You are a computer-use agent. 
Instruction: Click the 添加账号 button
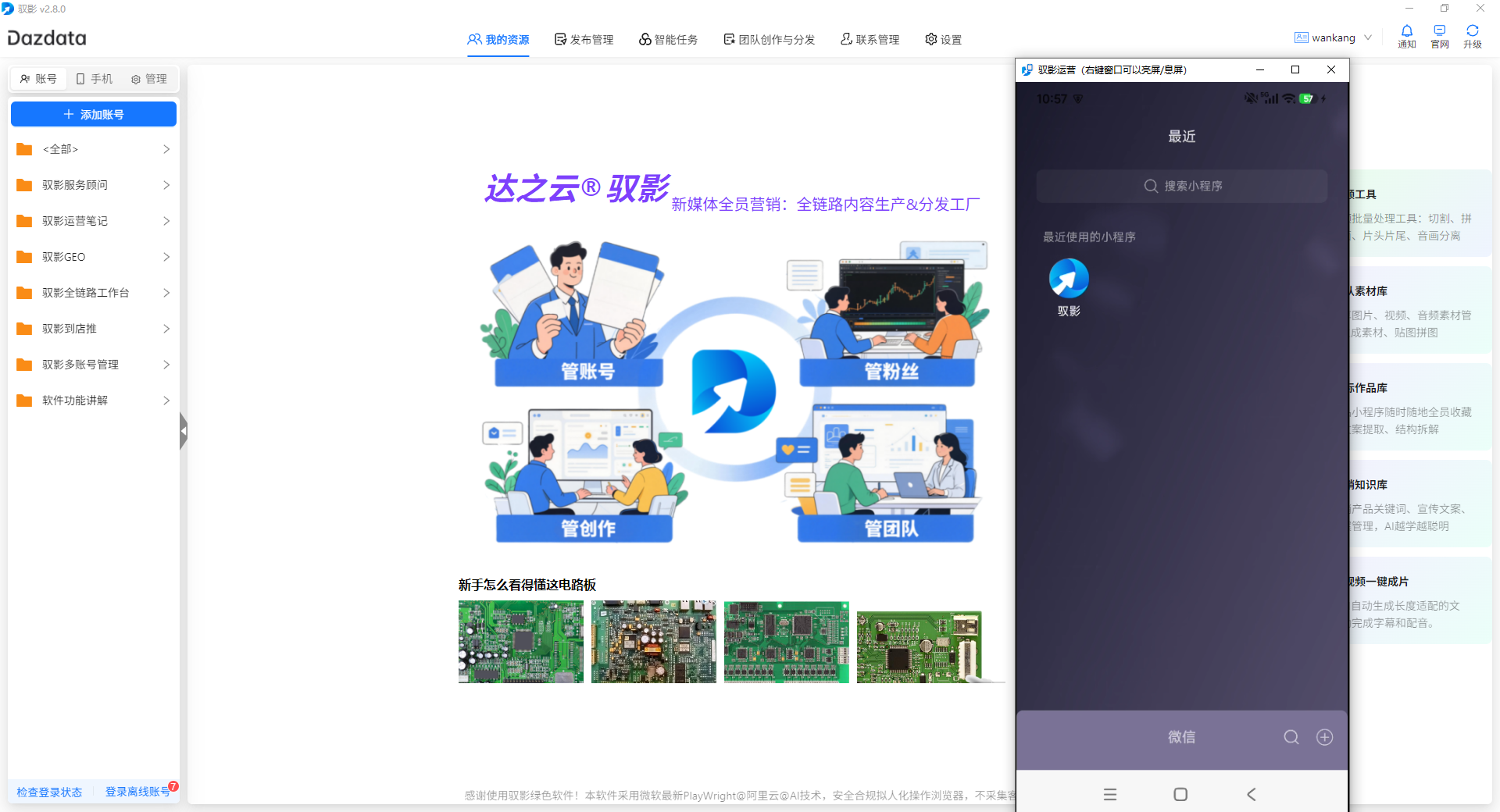[94, 114]
